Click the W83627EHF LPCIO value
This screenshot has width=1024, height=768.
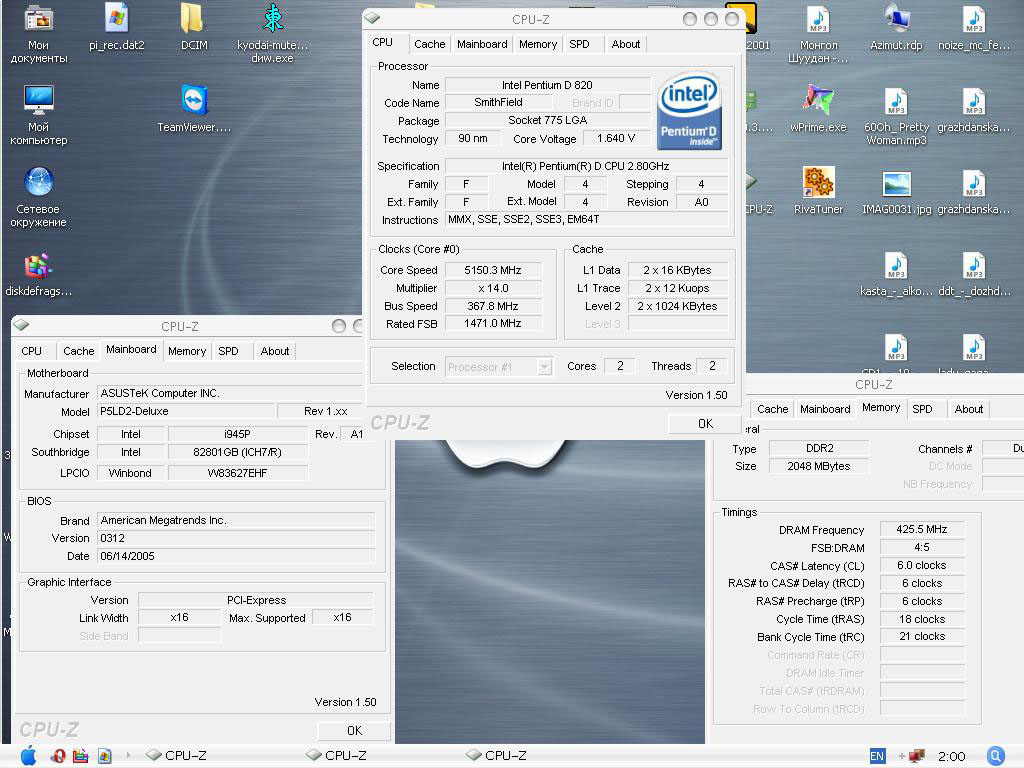tap(237, 473)
